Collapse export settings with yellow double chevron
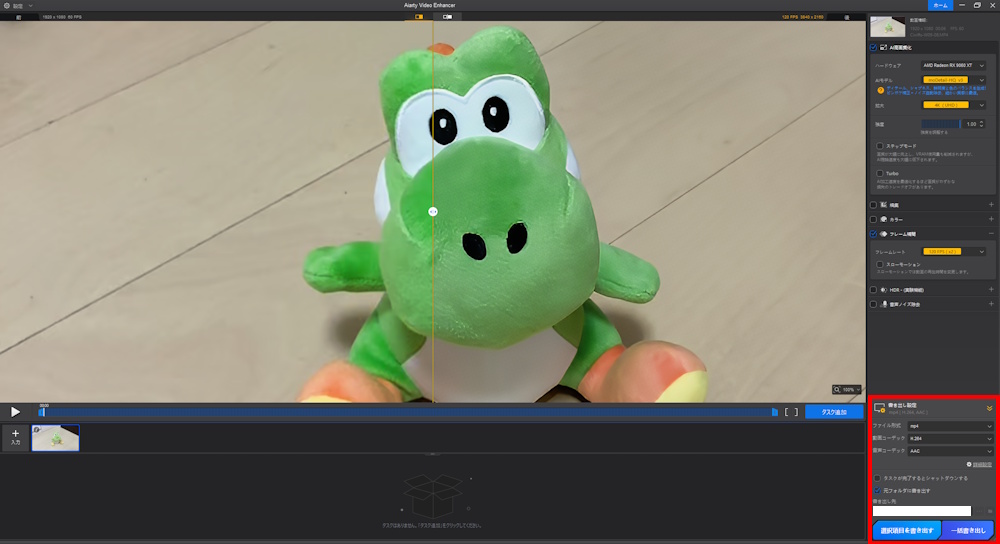The height and width of the screenshot is (544, 1000). coord(989,408)
